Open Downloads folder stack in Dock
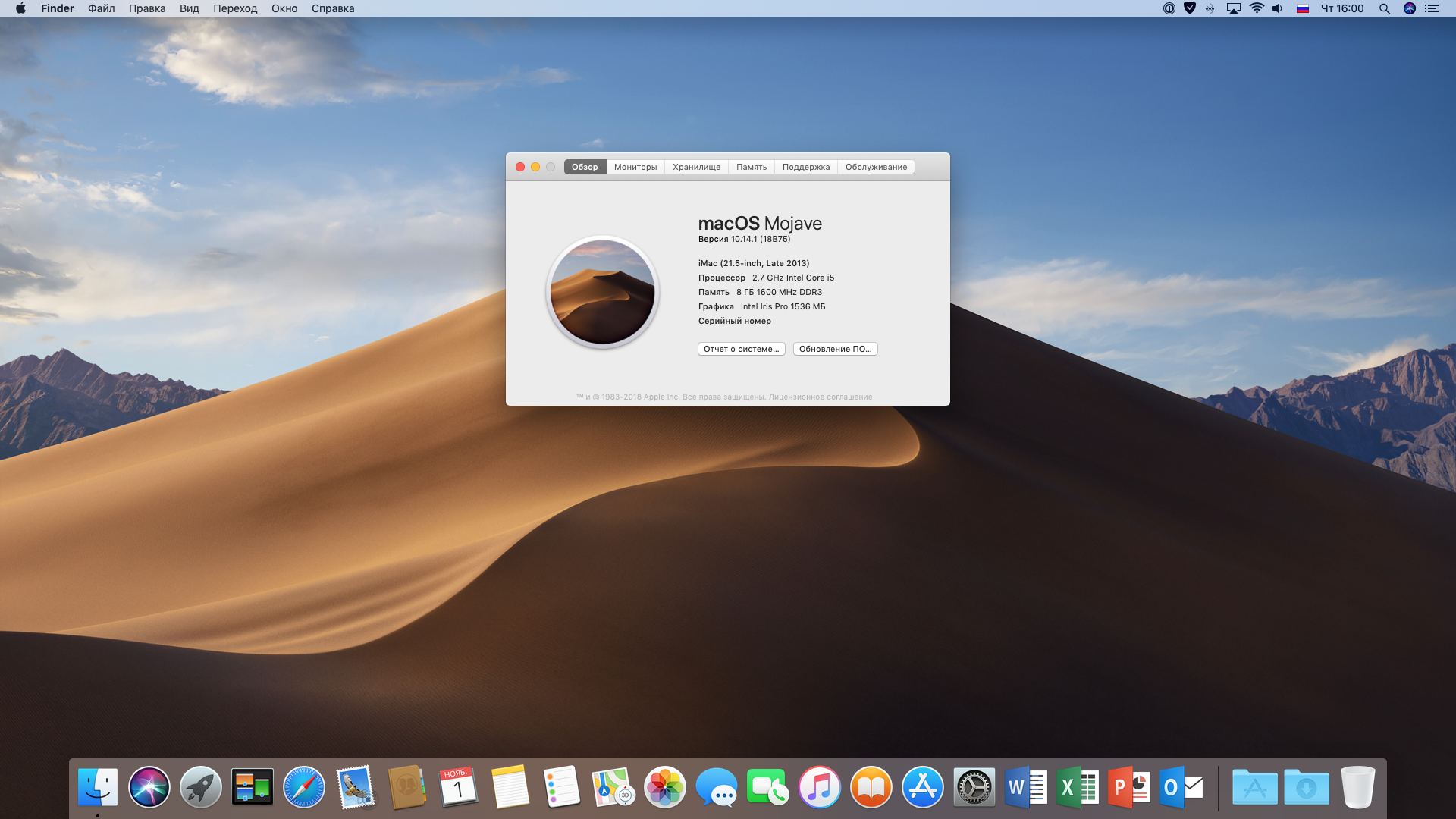Screen dimensions: 1456x819 (1307, 787)
